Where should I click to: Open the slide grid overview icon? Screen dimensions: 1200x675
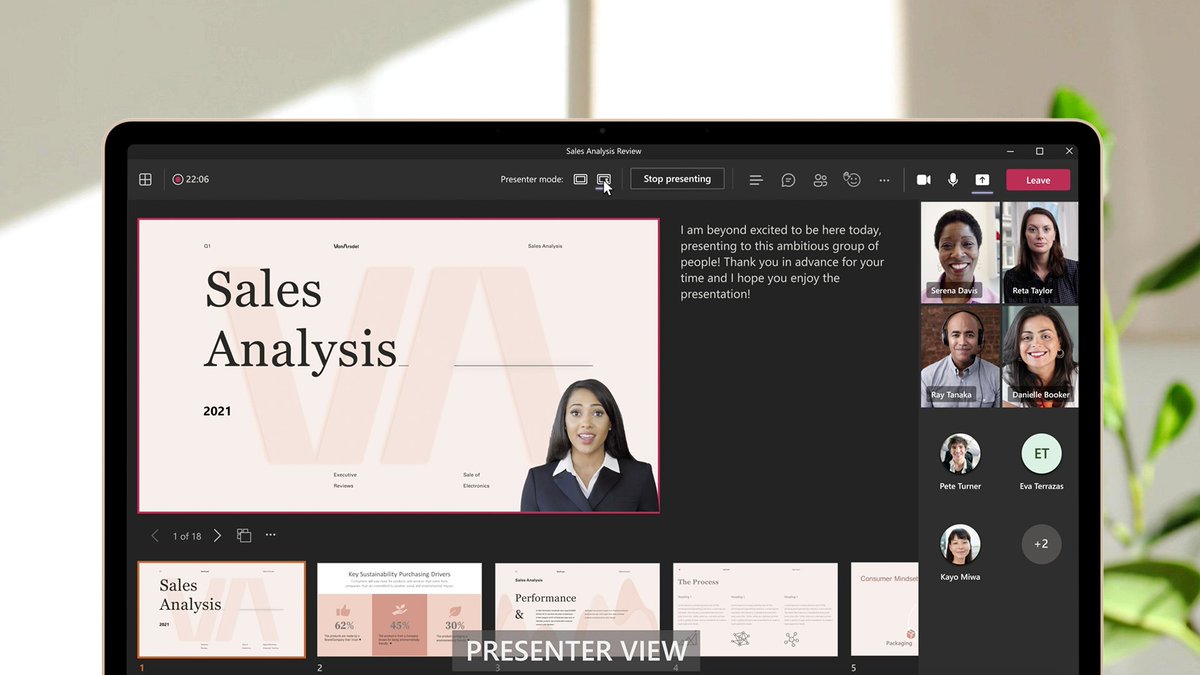pyautogui.click(x=244, y=535)
